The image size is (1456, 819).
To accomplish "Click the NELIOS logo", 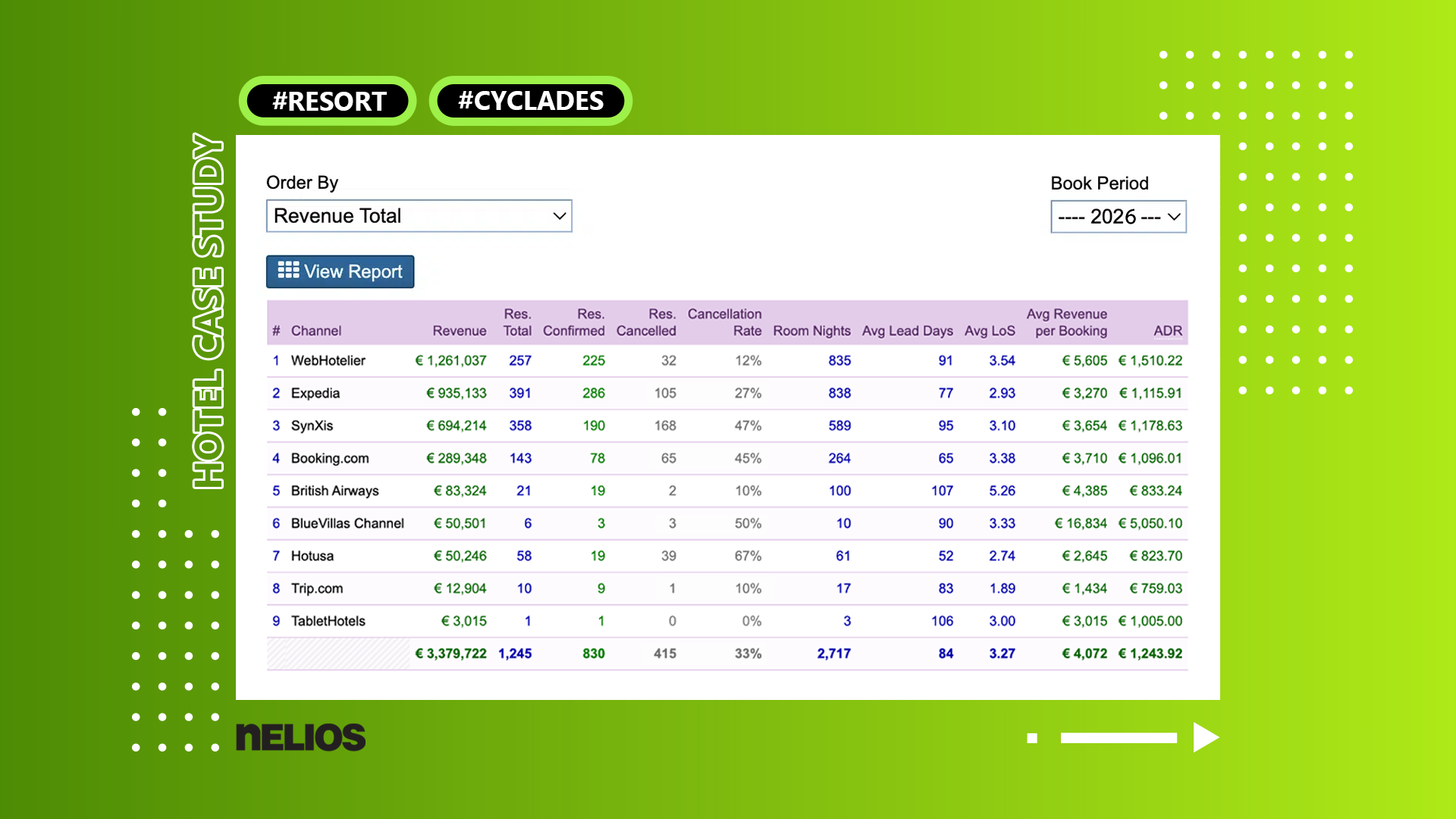I will (301, 737).
